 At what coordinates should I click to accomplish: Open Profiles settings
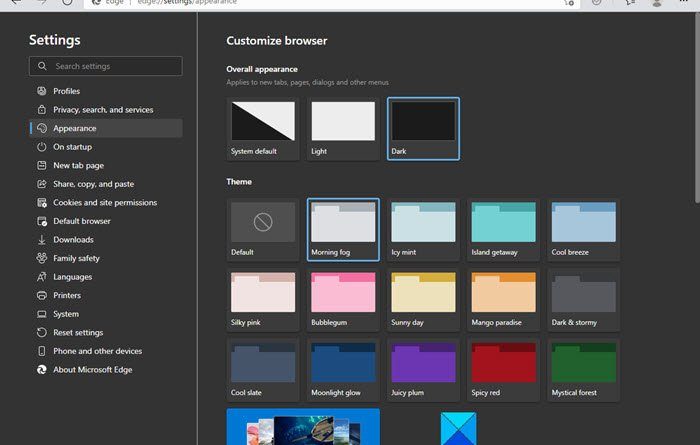pos(106,91)
